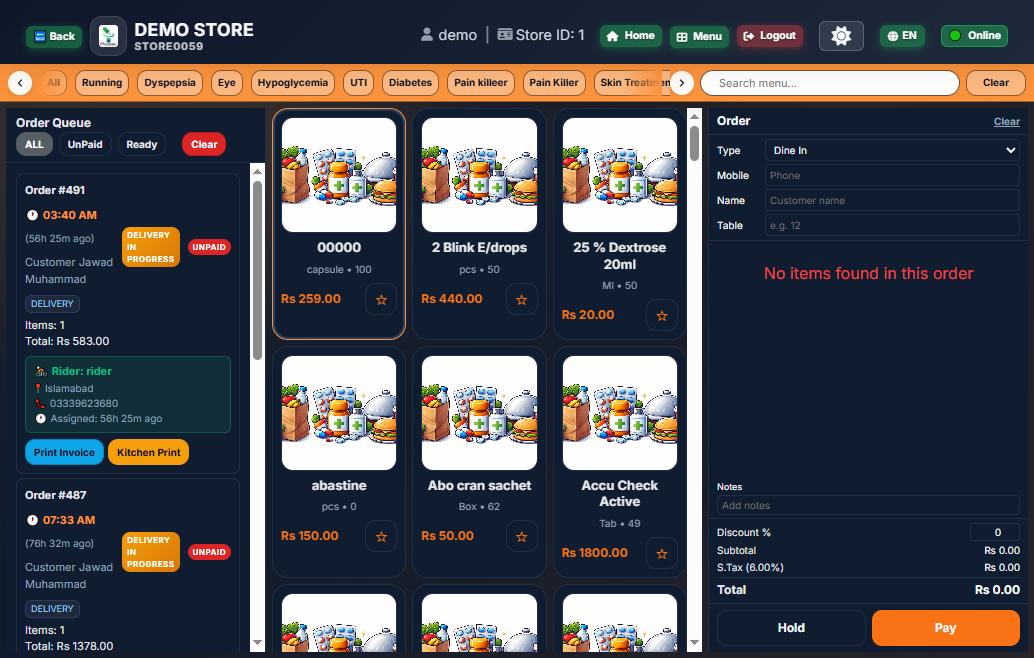Filter order queue by ALL

click(x=34, y=144)
